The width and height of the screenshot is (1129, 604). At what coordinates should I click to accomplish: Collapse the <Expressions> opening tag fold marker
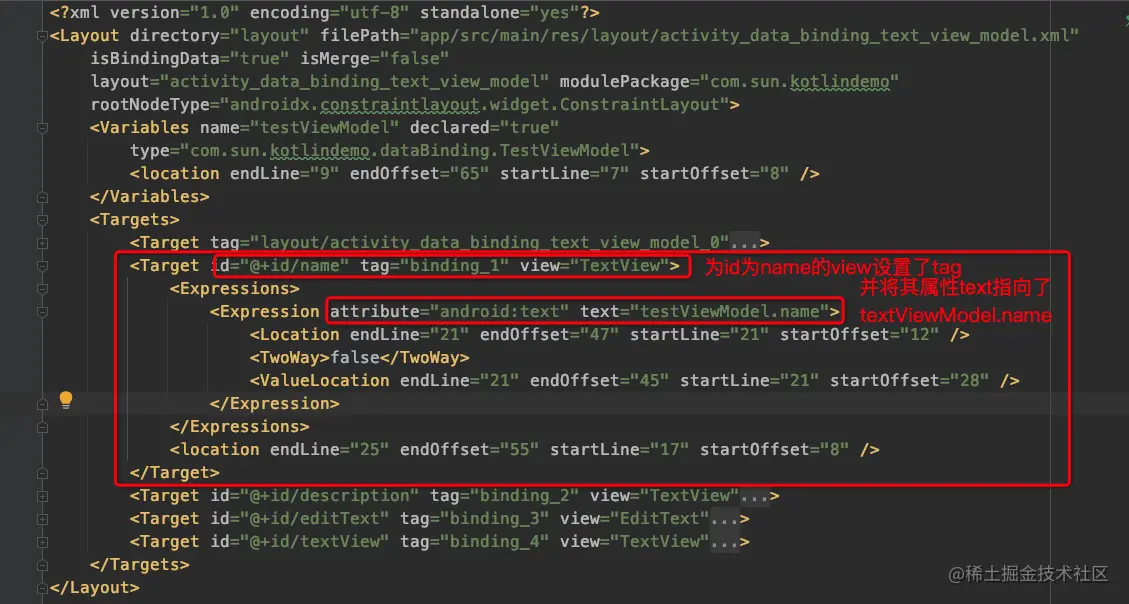[42, 289]
